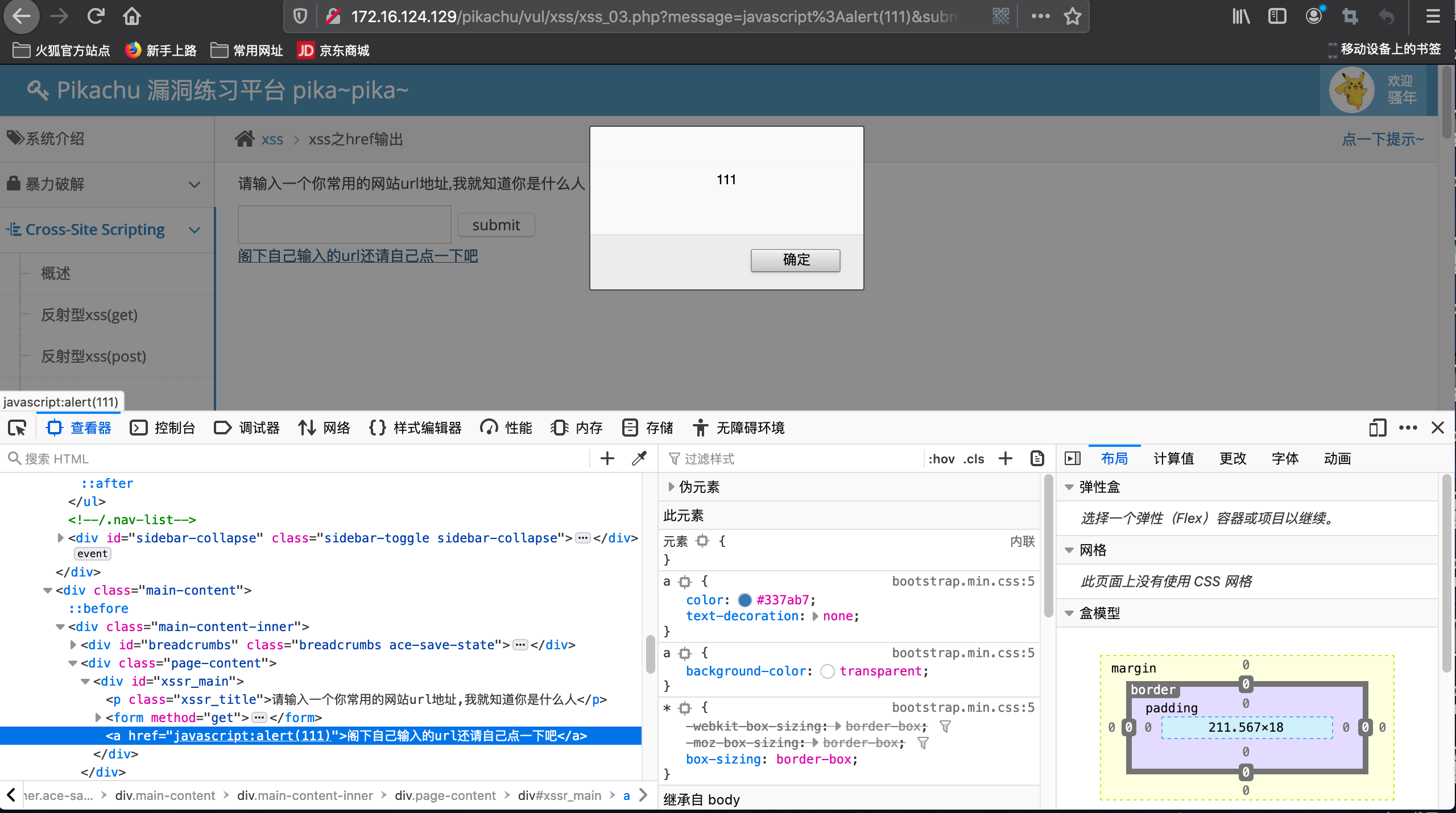
Task: Bookmark this page with the star icon
Action: pyautogui.click(x=1073, y=16)
